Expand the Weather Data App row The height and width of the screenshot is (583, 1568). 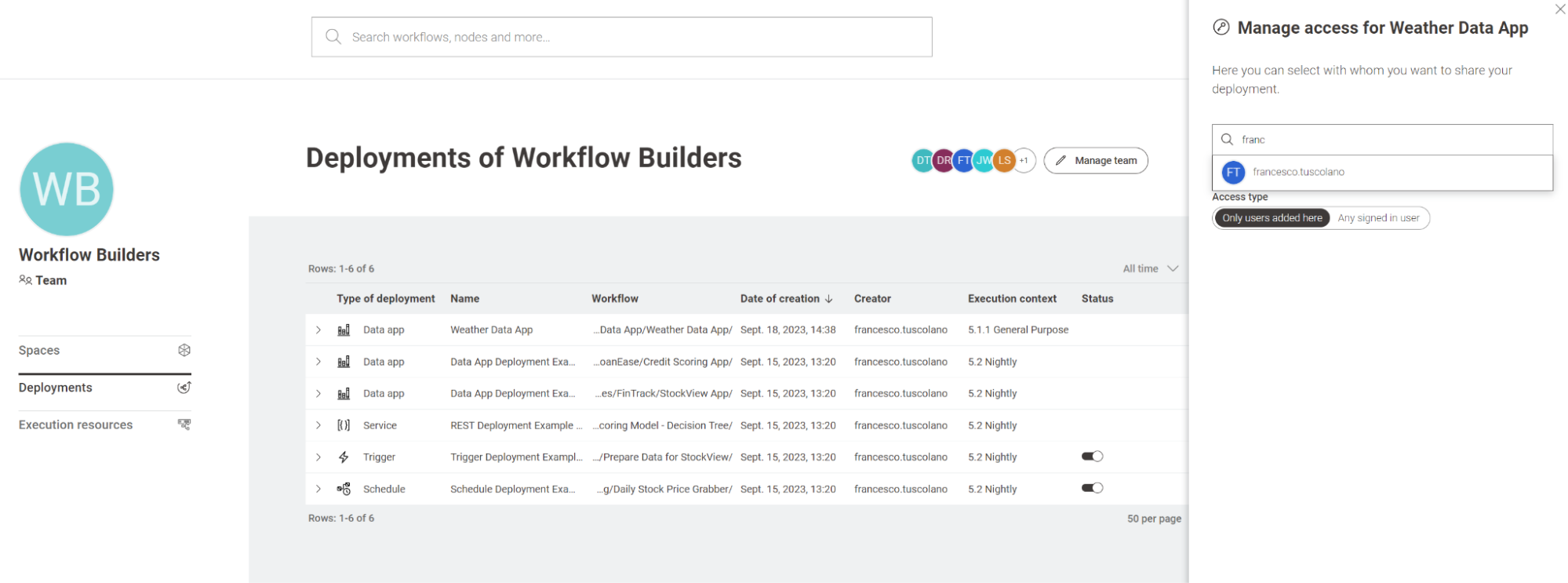coord(318,330)
